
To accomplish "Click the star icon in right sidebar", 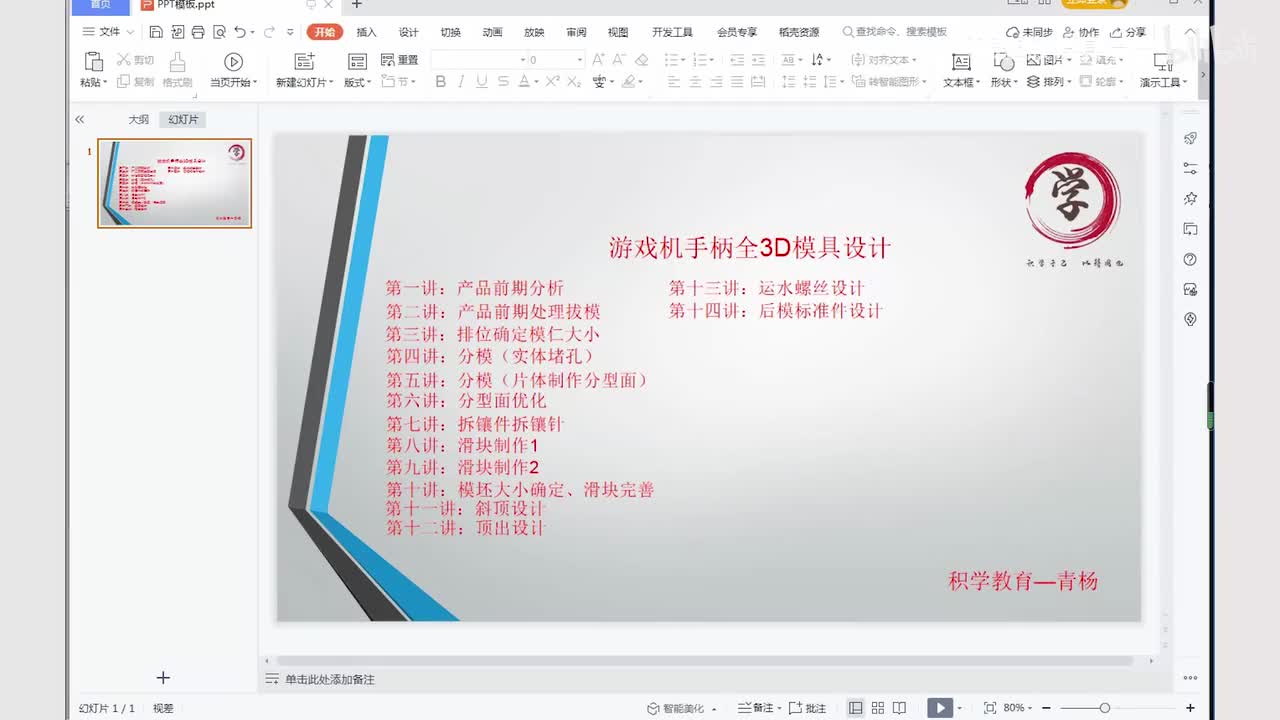I will point(1190,199).
